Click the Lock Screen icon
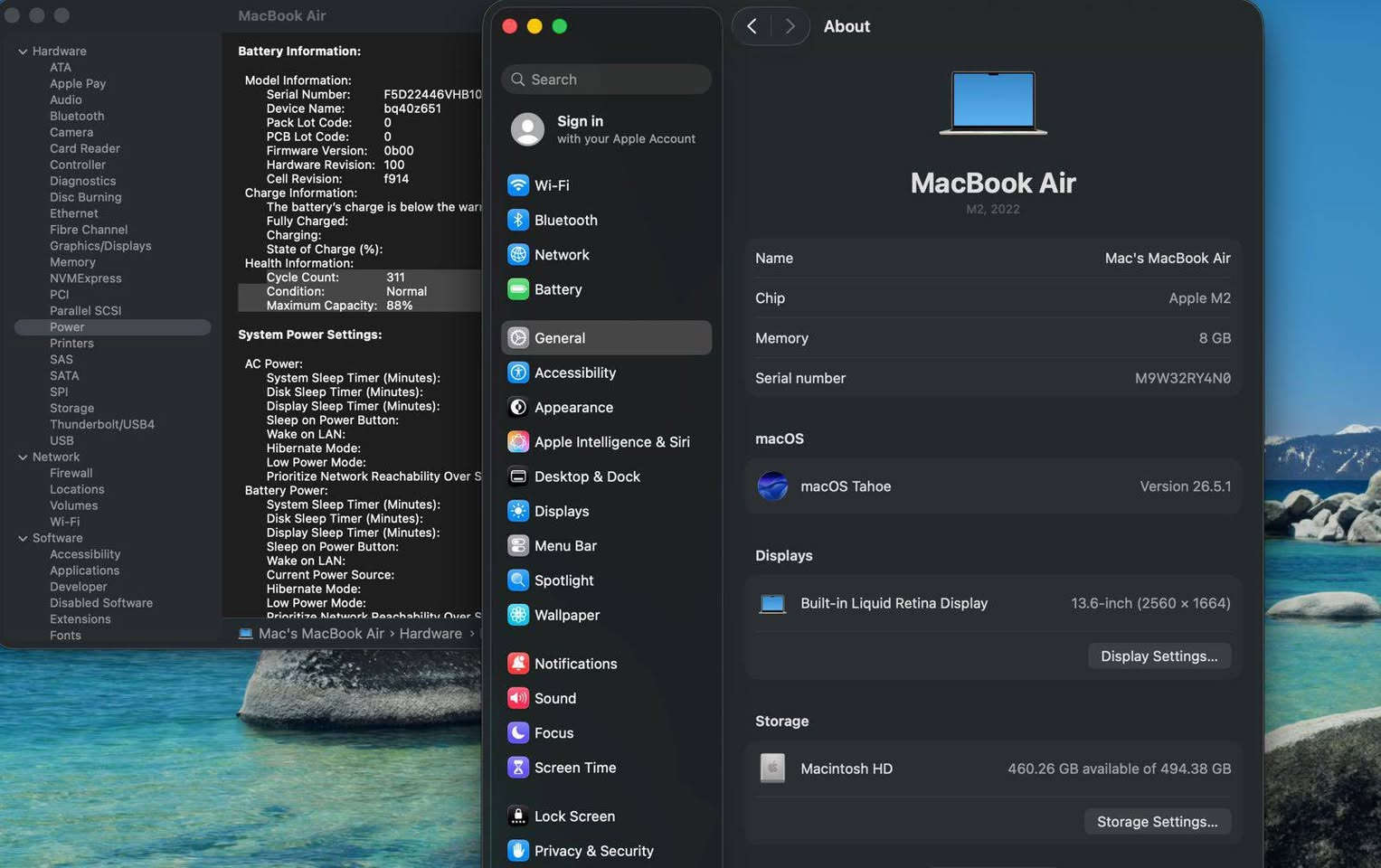Image resolution: width=1381 pixels, height=868 pixels. click(518, 816)
